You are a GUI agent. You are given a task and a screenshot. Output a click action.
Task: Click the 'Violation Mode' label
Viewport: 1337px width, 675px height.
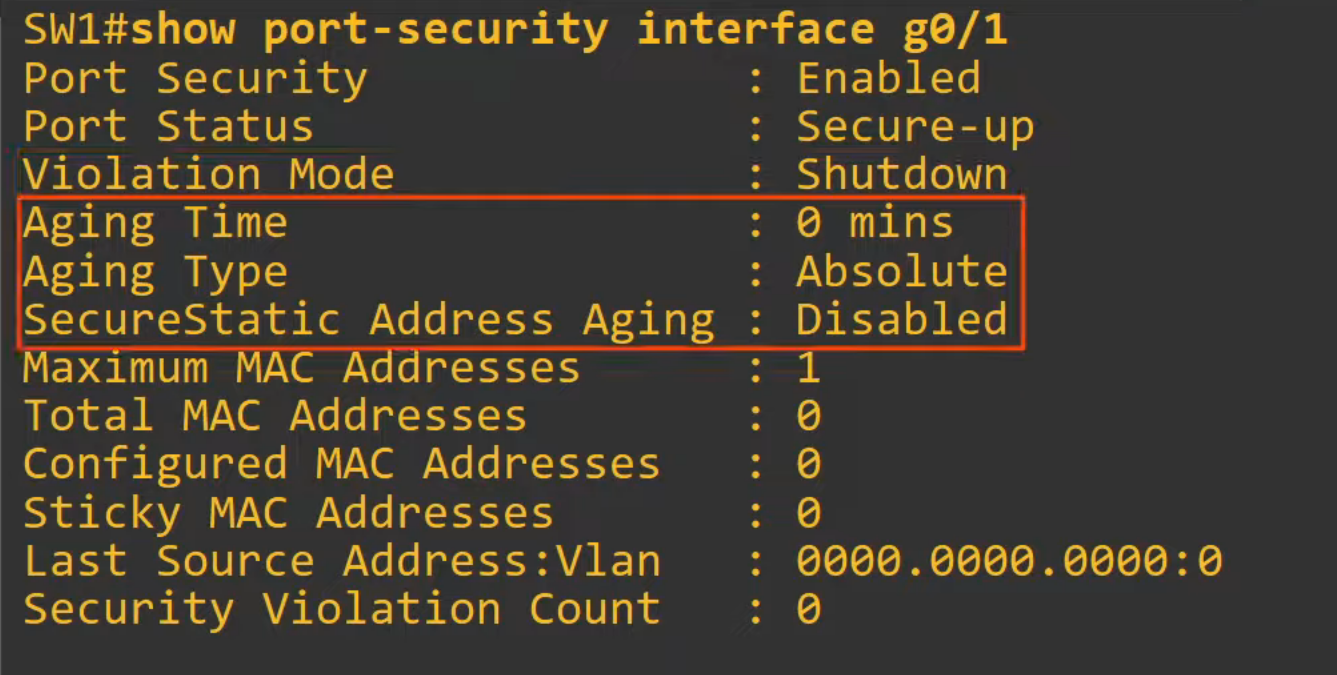(208, 175)
